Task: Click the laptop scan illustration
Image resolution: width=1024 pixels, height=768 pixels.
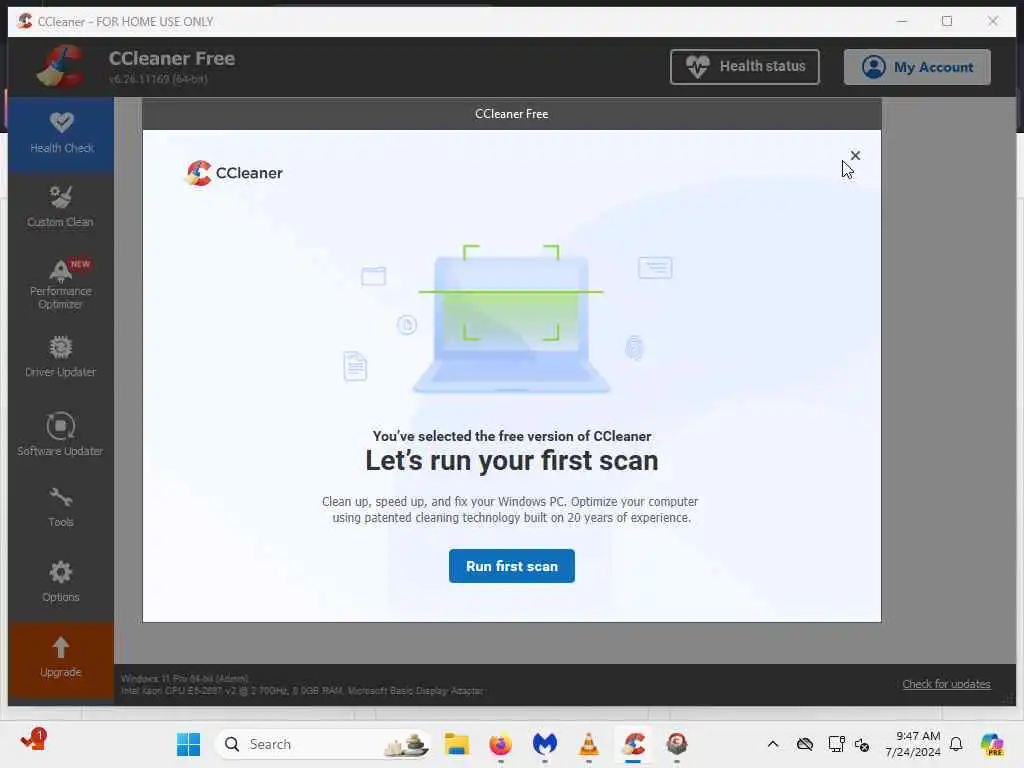Action: point(511,319)
